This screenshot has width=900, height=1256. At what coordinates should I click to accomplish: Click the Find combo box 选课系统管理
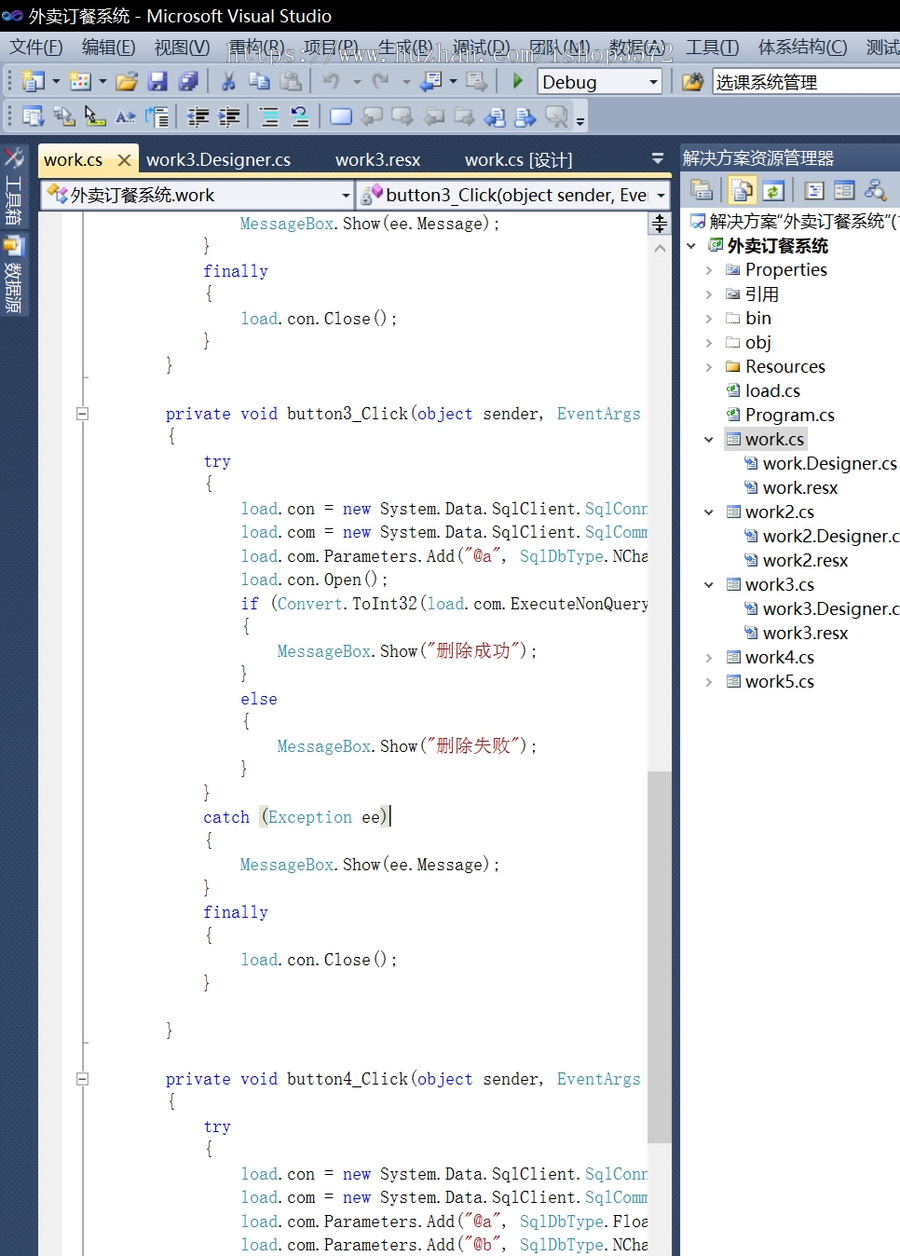pos(805,82)
